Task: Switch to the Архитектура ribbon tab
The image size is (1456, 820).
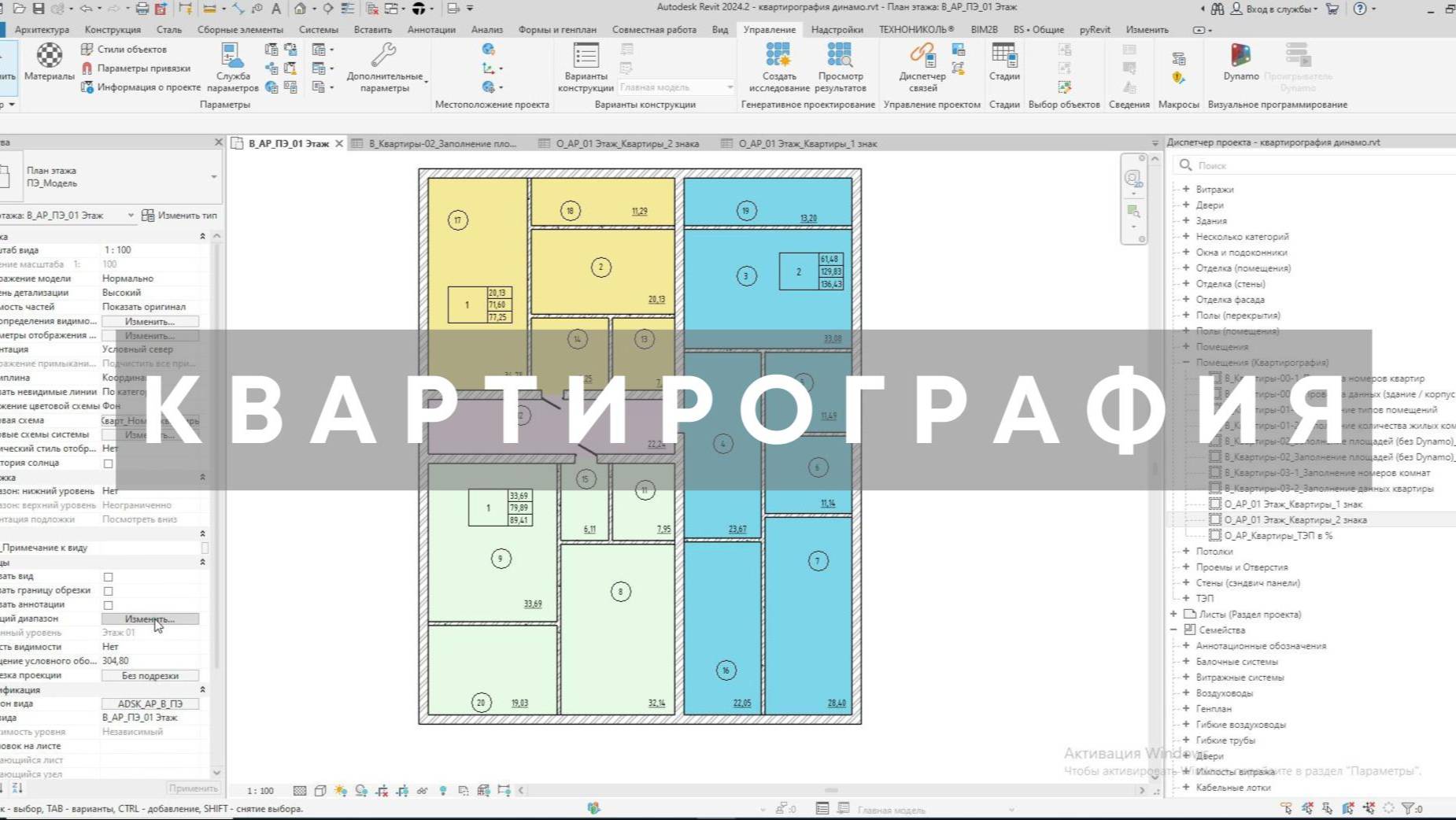Action: click(42, 29)
